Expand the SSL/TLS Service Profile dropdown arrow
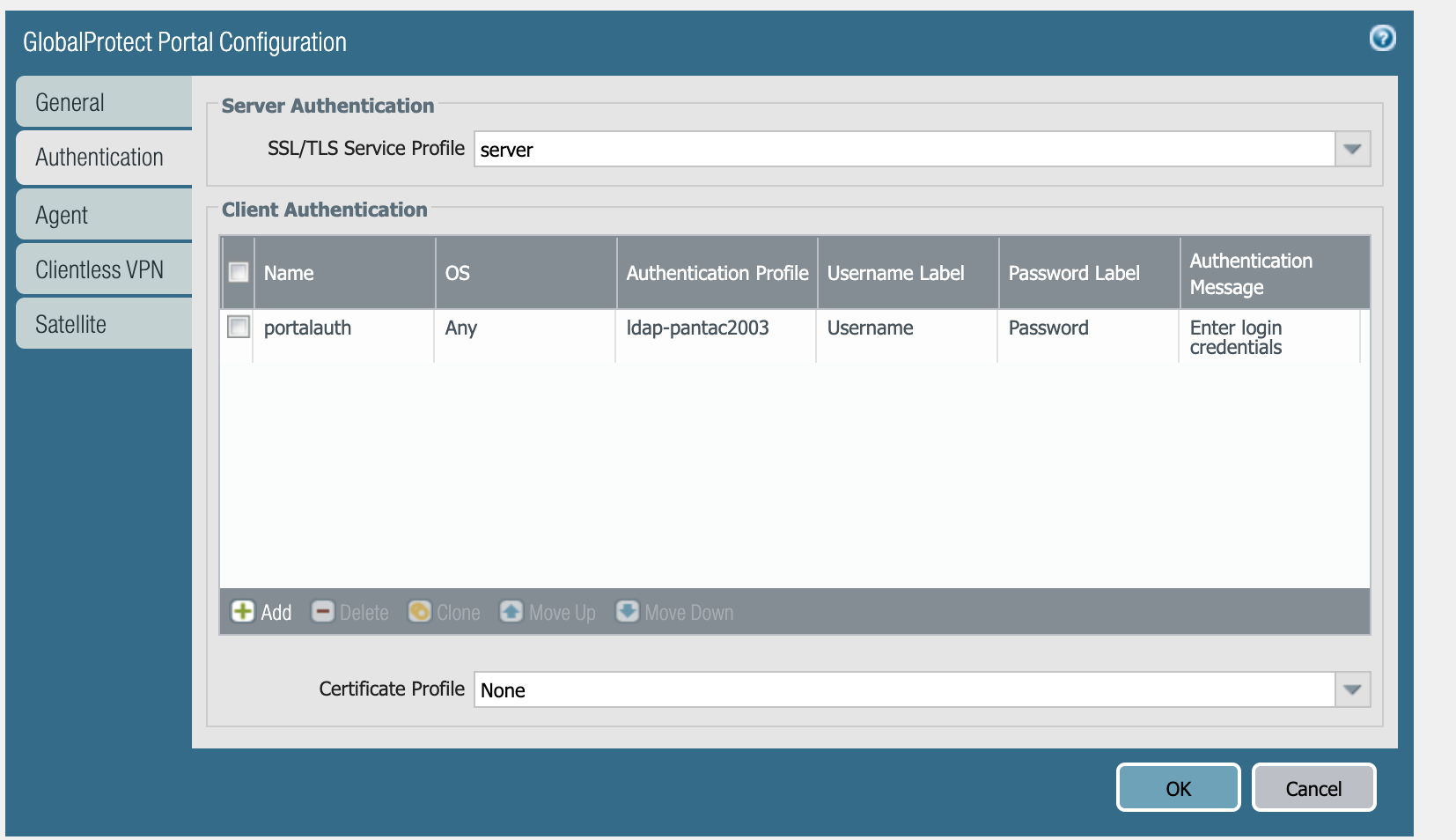The height and width of the screenshot is (840, 1456). click(x=1352, y=150)
